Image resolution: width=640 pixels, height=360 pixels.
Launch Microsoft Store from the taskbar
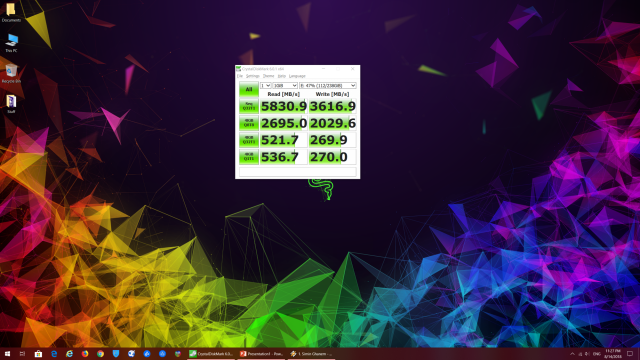[x=38, y=354]
